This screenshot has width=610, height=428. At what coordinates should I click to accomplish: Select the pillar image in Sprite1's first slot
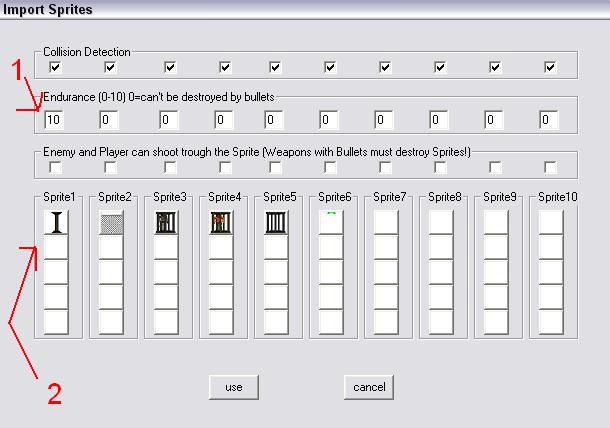(56, 222)
